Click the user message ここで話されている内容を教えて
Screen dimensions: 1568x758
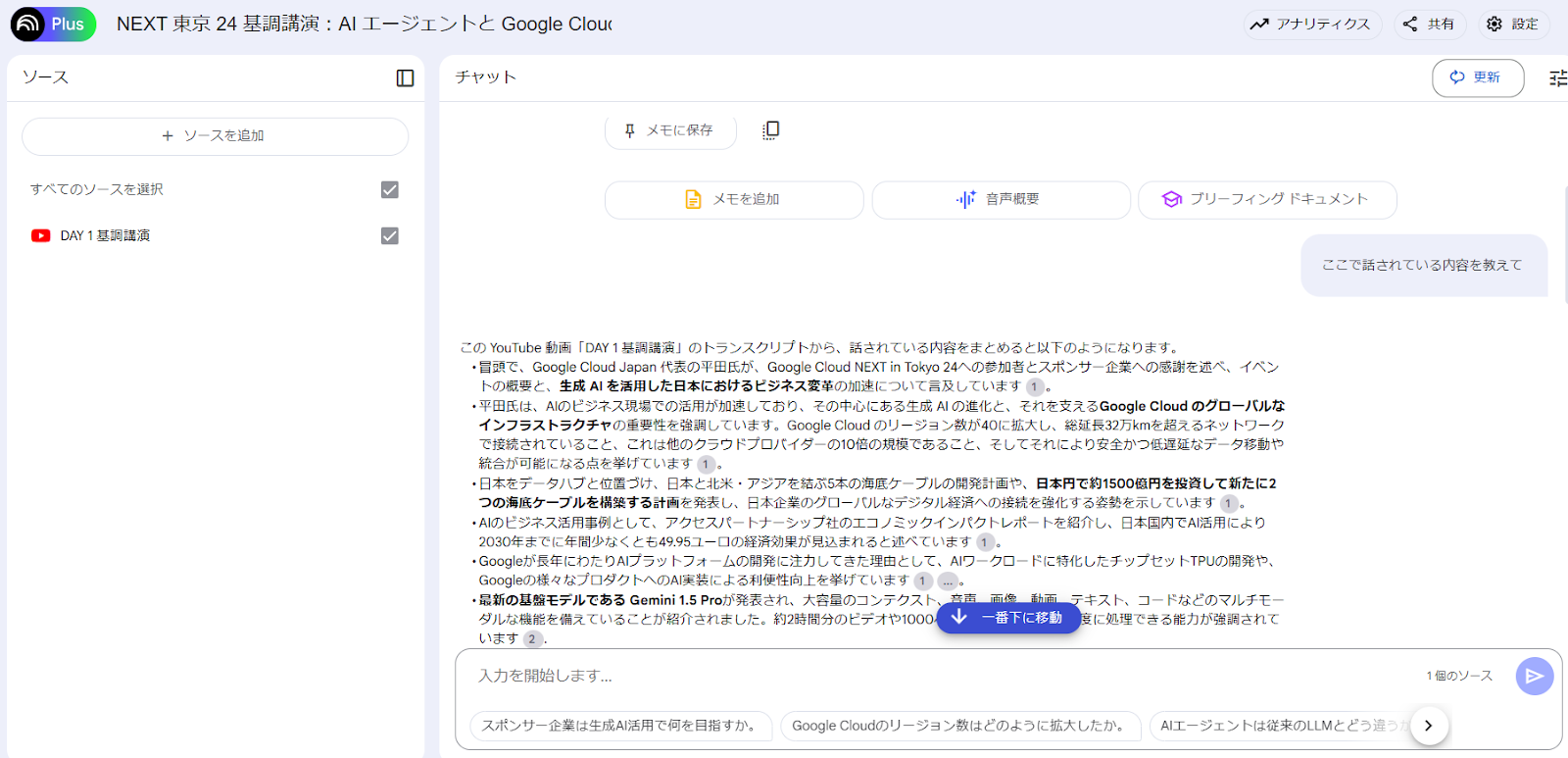pos(1424,265)
